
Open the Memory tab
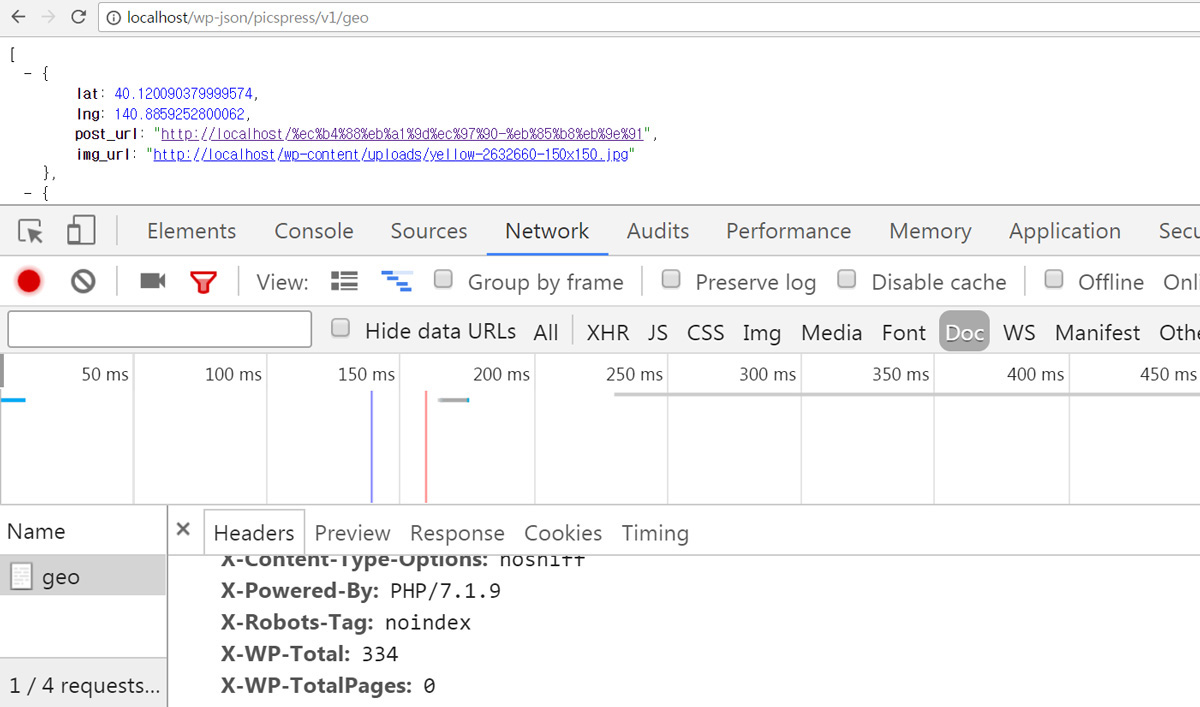point(930,231)
